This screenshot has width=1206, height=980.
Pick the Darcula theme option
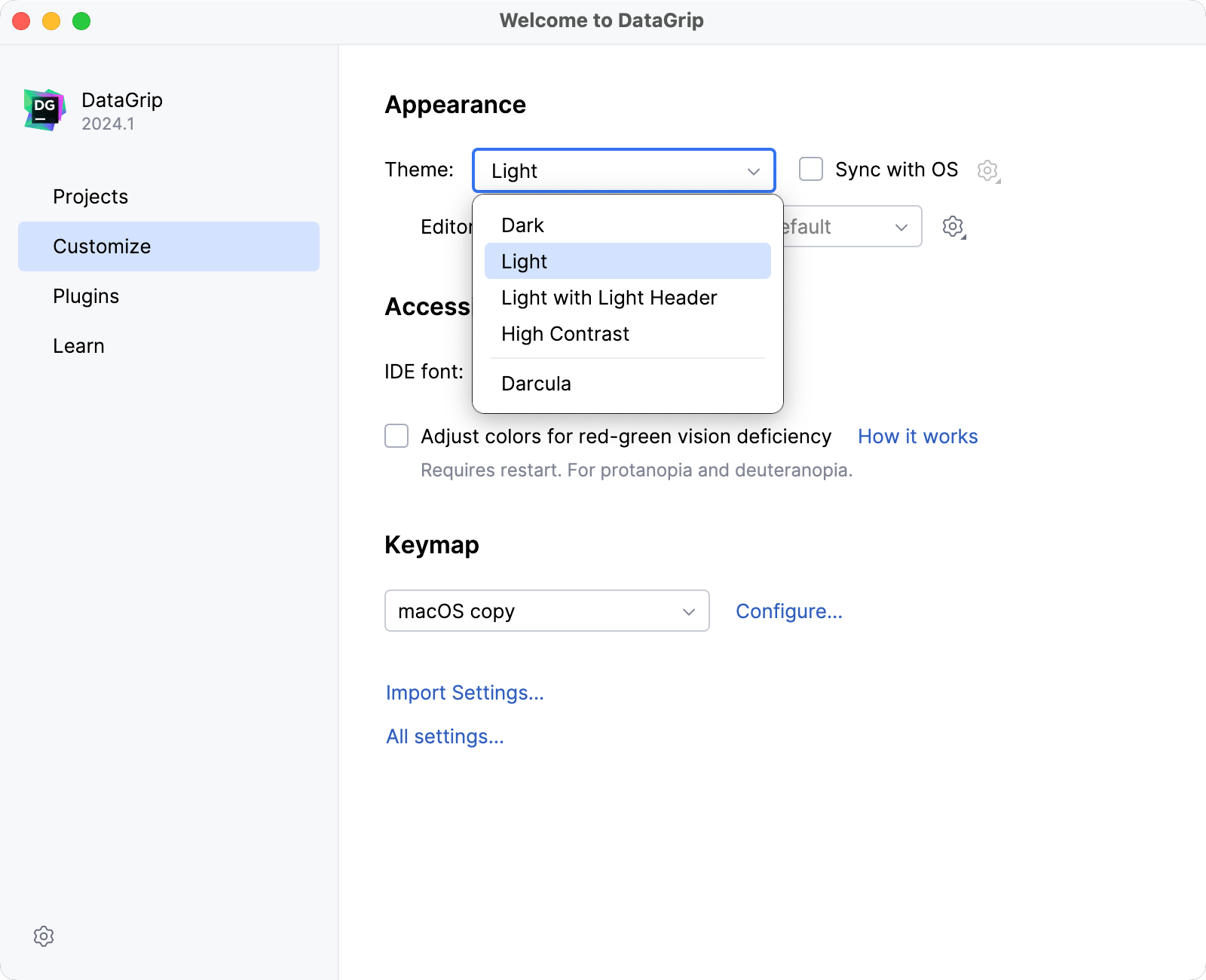pos(536,383)
